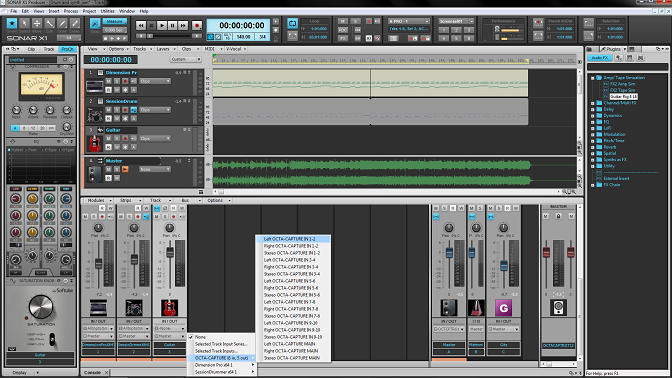Click the Audio FX browser button
The image size is (672, 378).
click(600, 58)
